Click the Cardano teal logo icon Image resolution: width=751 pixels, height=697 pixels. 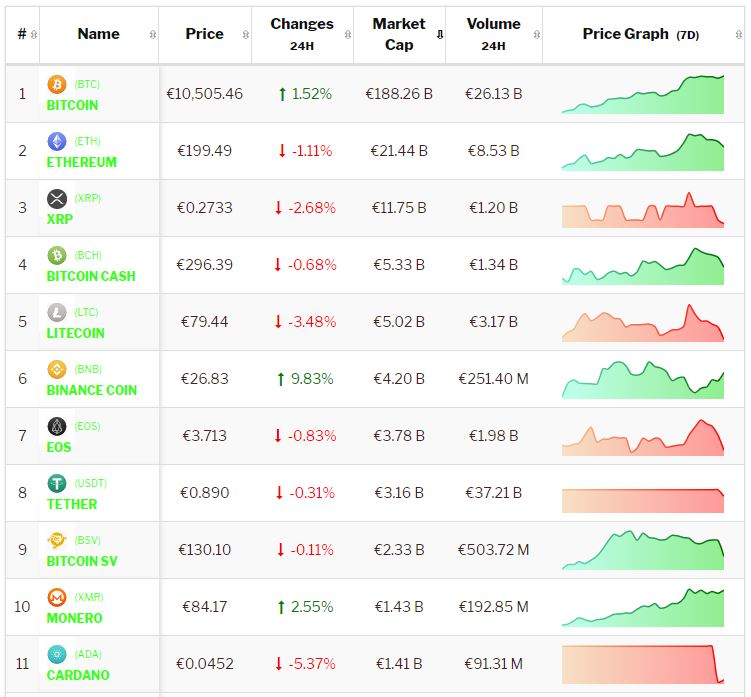pyautogui.click(x=57, y=655)
